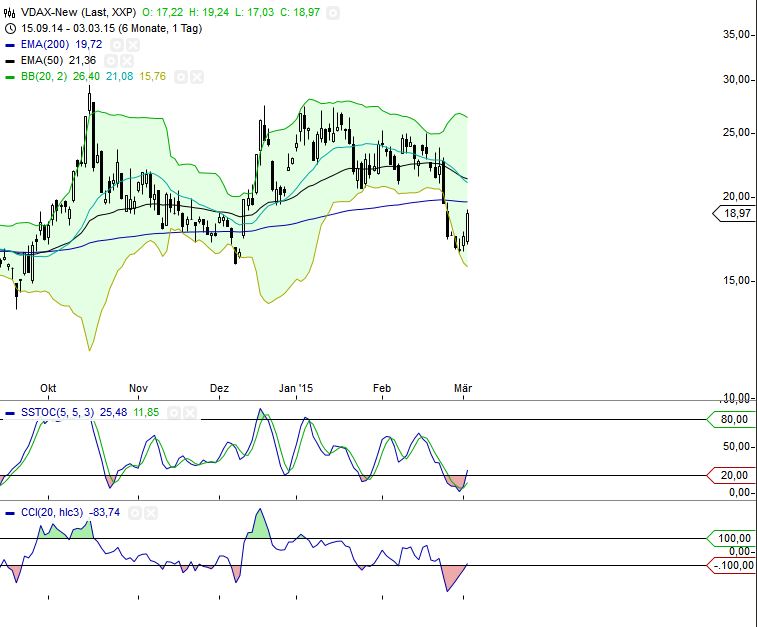Click the EMA(200) label

coord(45,44)
